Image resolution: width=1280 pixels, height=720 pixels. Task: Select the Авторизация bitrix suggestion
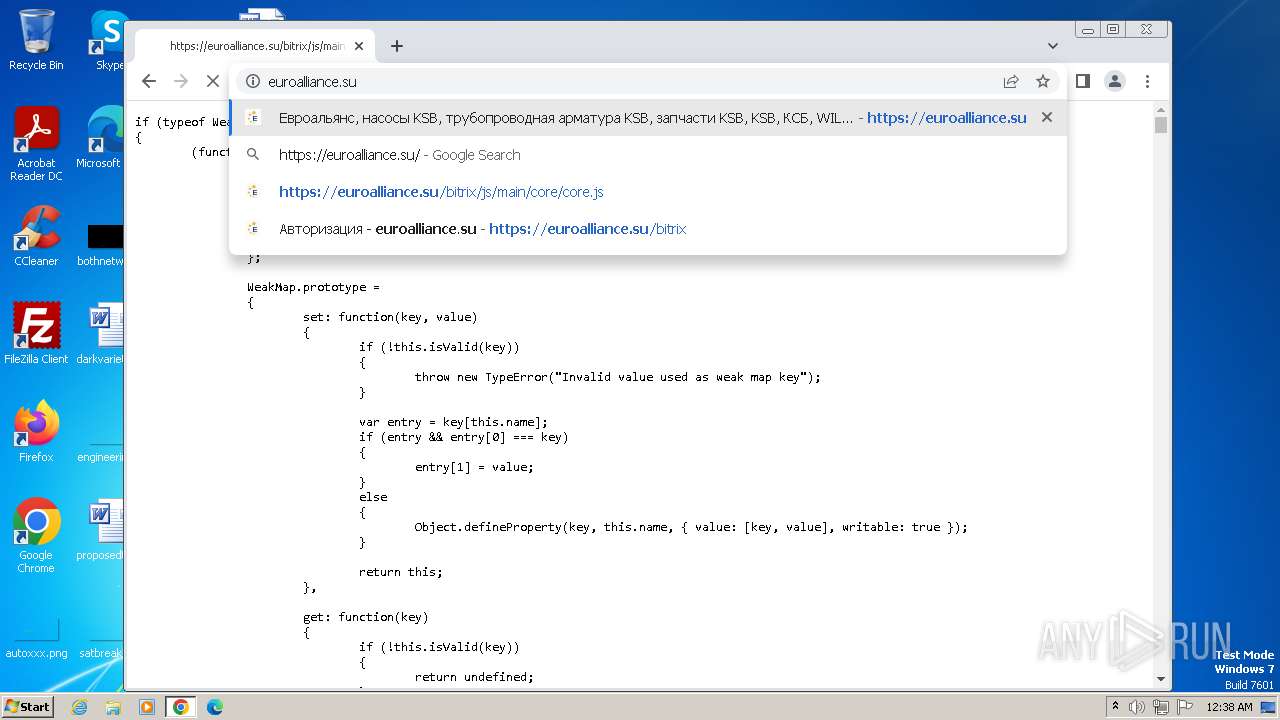[x=648, y=229]
